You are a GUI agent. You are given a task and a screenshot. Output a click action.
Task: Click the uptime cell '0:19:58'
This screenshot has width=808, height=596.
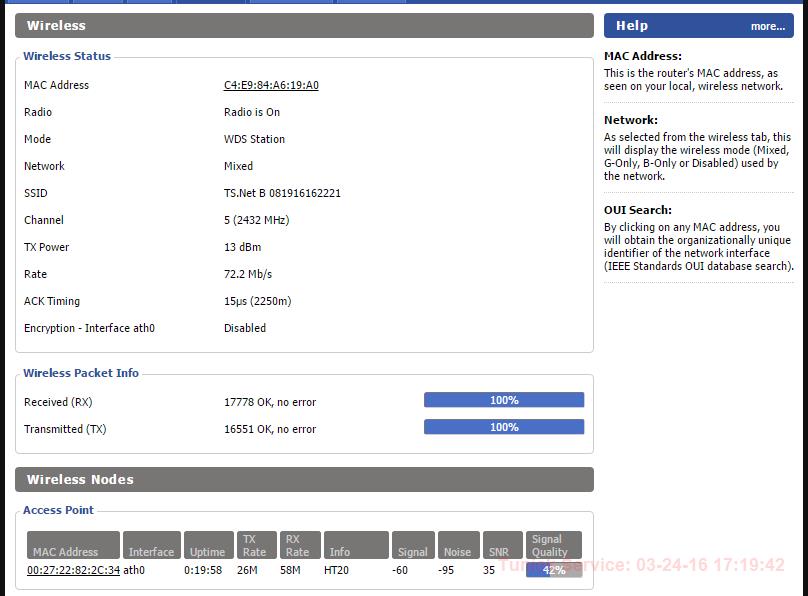click(203, 570)
